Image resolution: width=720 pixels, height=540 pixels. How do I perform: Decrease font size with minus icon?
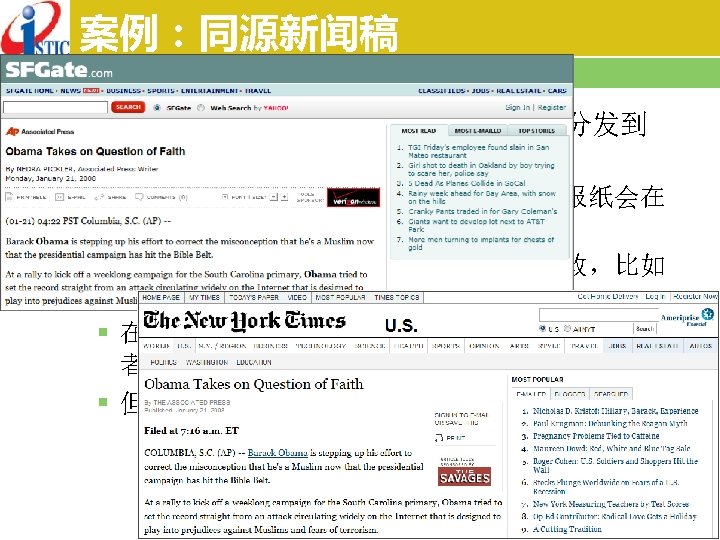274,197
